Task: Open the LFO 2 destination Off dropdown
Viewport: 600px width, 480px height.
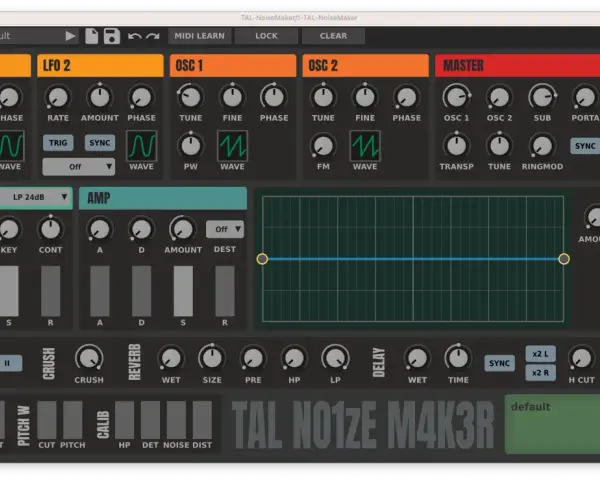Action: click(78, 167)
